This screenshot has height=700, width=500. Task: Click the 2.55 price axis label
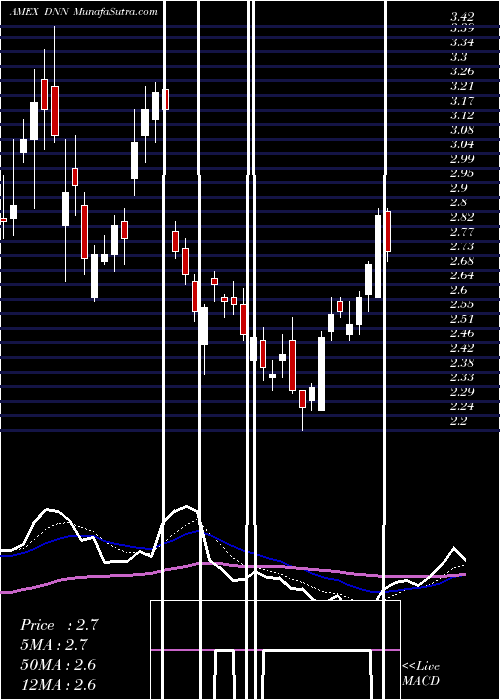pyautogui.click(x=462, y=304)
